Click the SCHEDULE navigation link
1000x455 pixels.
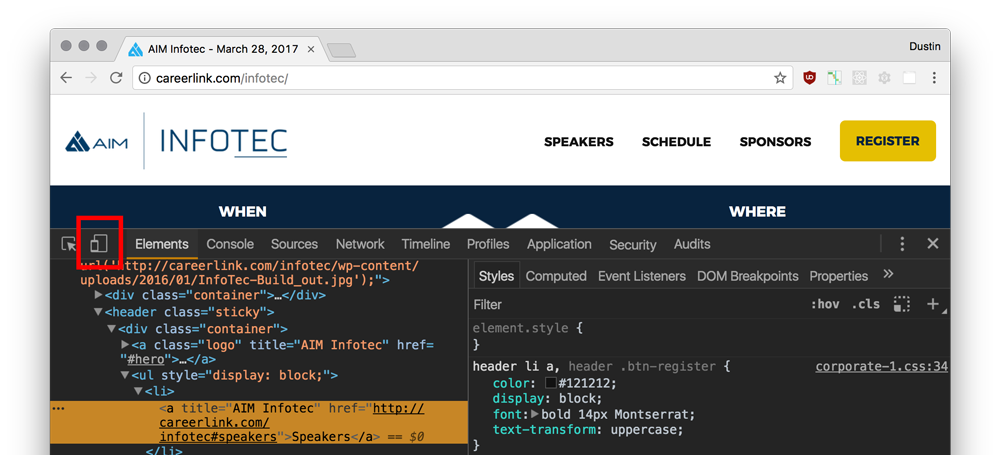pos(676,142)
